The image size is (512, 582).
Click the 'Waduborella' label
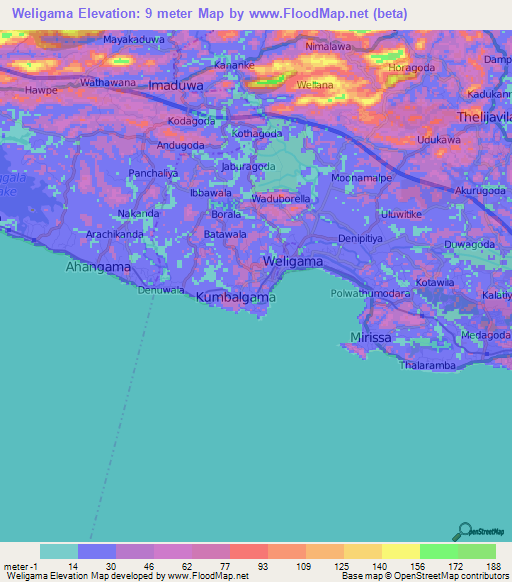[x=281, y=199]
